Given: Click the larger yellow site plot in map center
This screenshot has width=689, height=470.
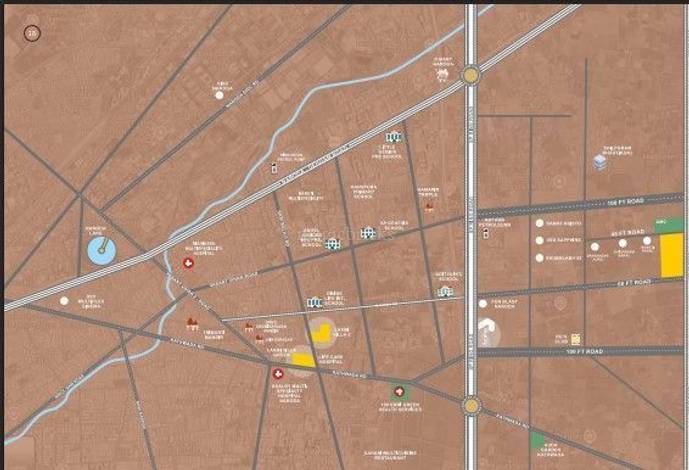Looking at the screenshot, I should pyautogui.click(x=321, y=333).
